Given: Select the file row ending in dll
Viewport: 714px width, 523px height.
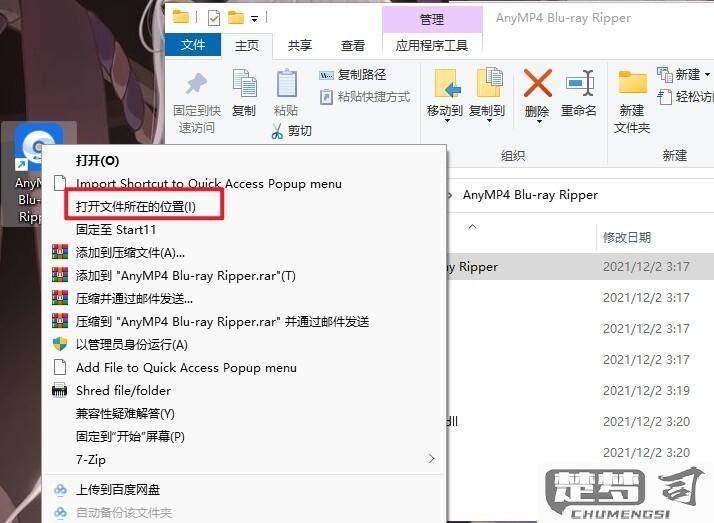Looking at the screenshot, I should coord(580,421).
